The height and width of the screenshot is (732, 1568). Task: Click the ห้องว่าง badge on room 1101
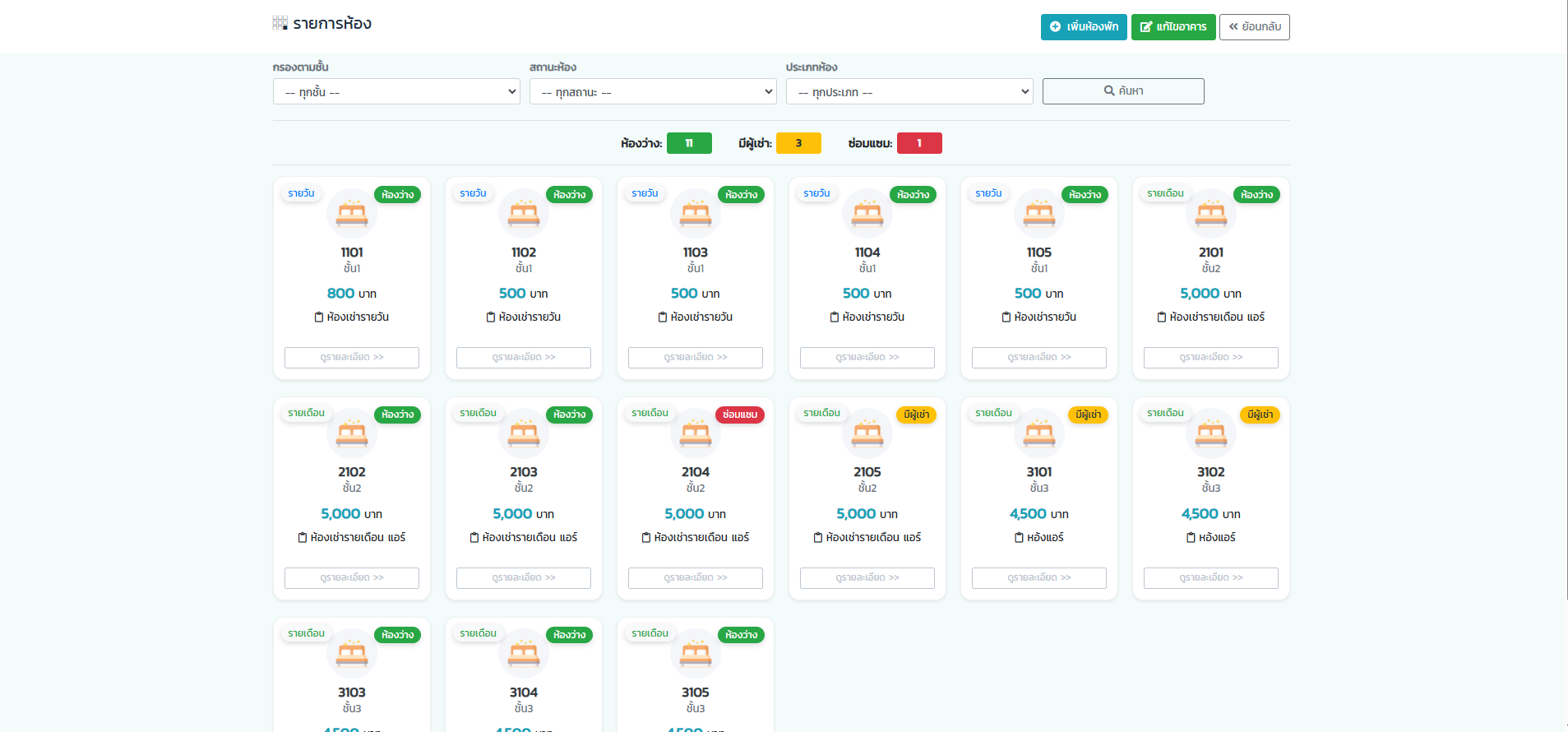point(398,195)
